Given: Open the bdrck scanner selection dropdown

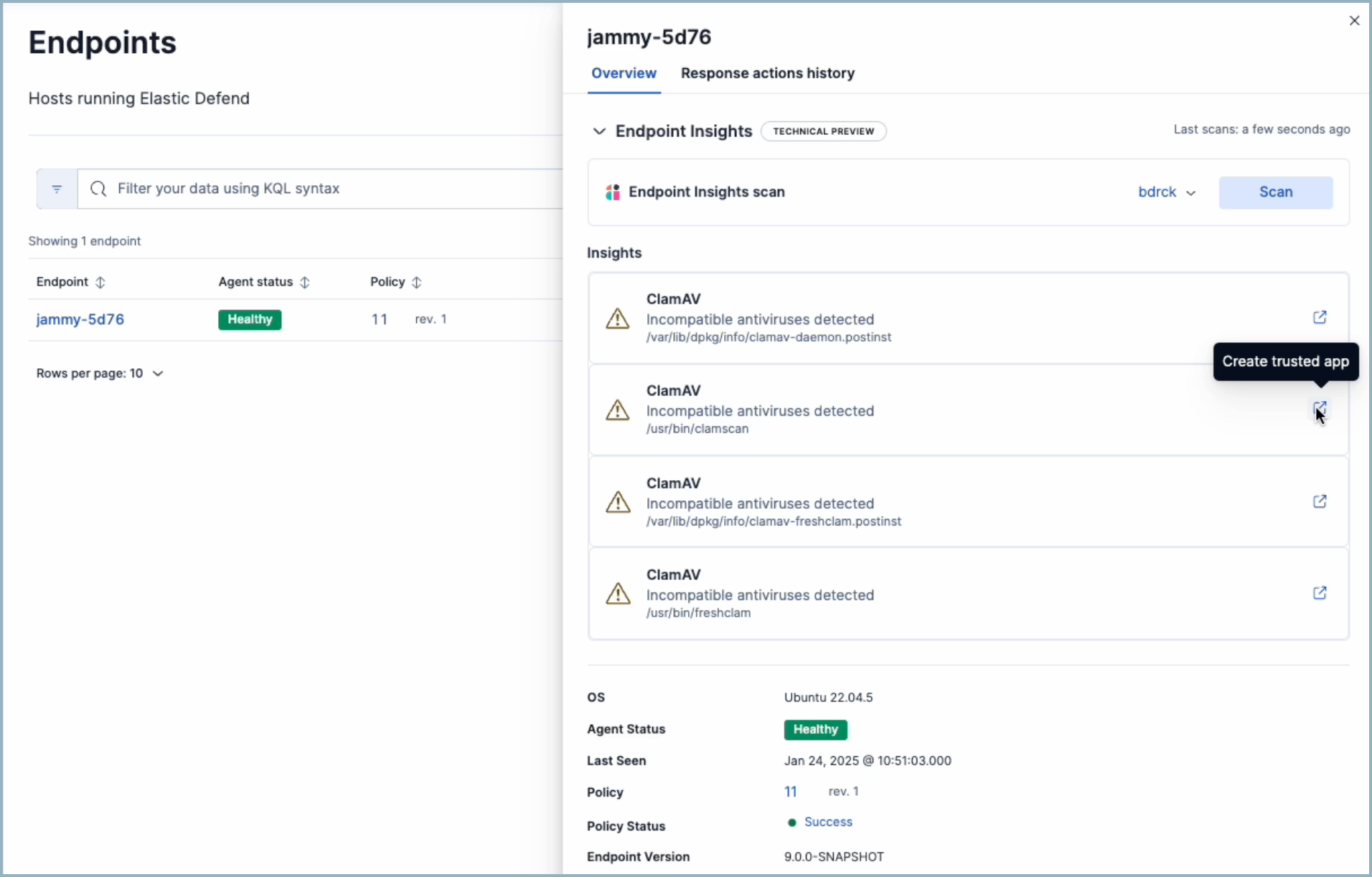Looking at the screenshot, I should [x=1166, y=192].
